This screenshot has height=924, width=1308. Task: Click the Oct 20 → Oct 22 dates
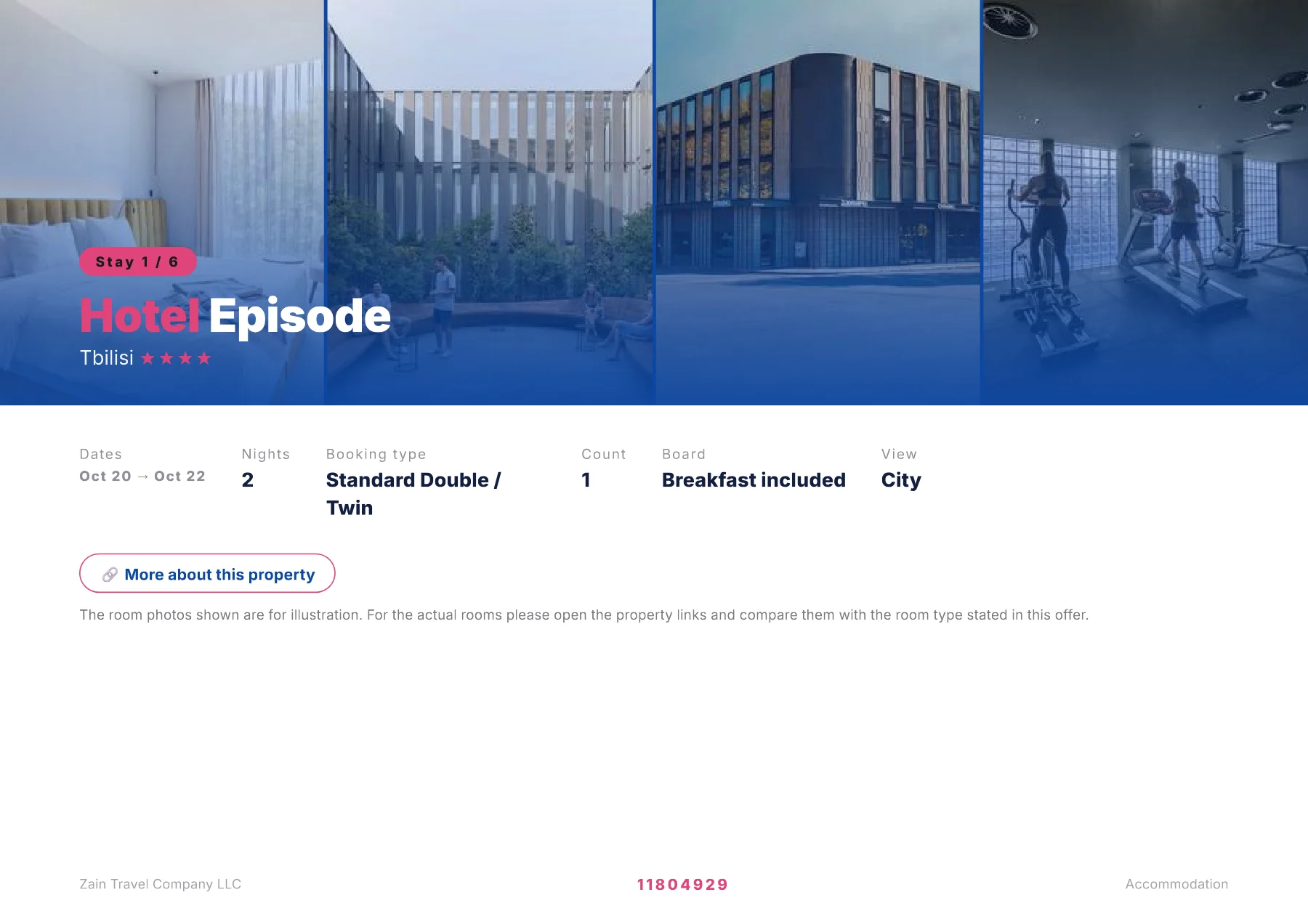142,477
